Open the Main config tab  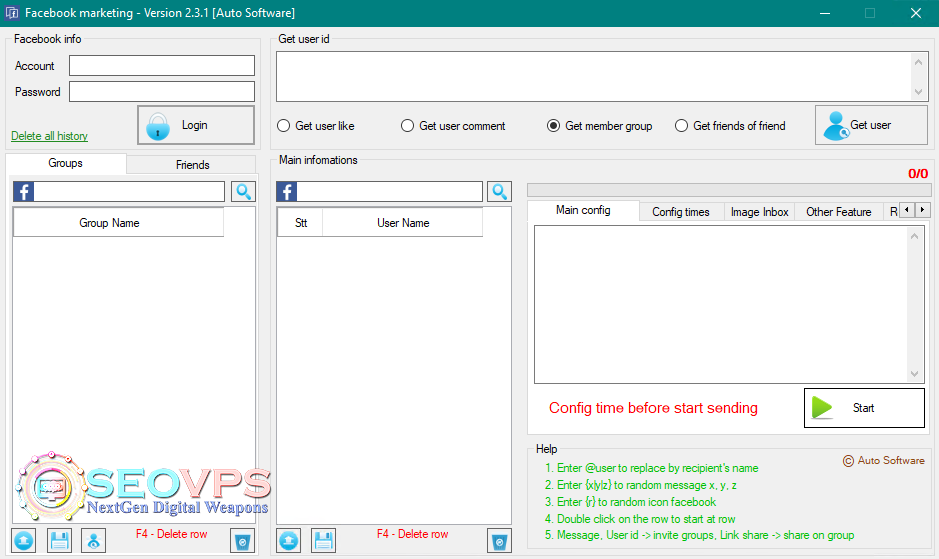tap(583, 210)
